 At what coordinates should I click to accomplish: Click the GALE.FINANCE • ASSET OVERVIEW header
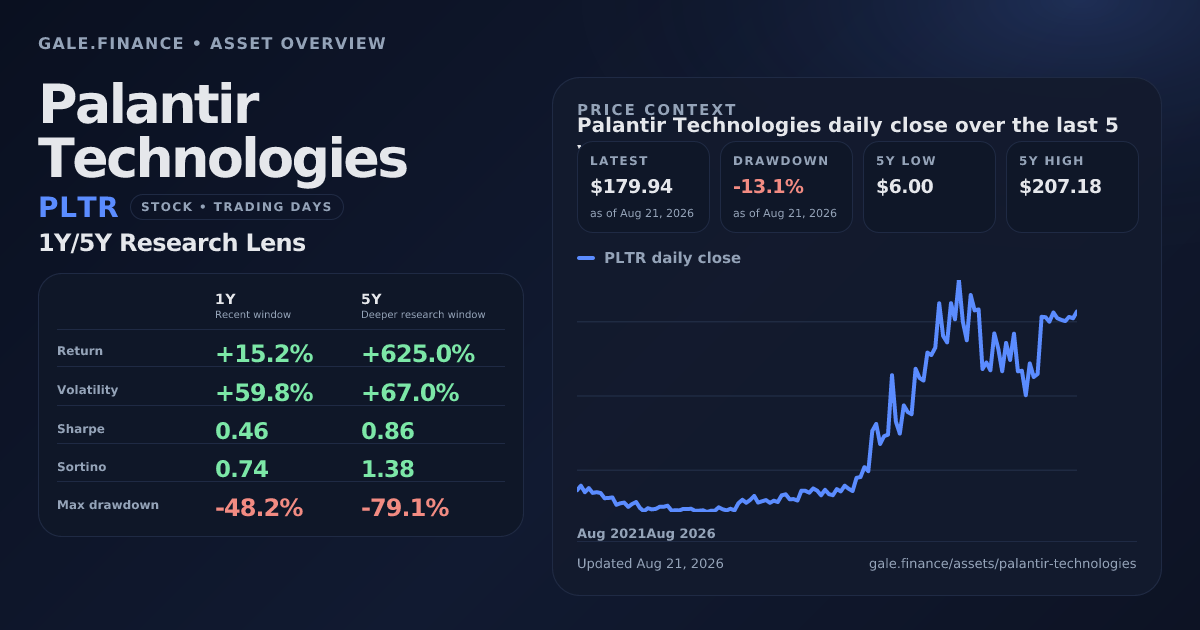click(212, 44)
